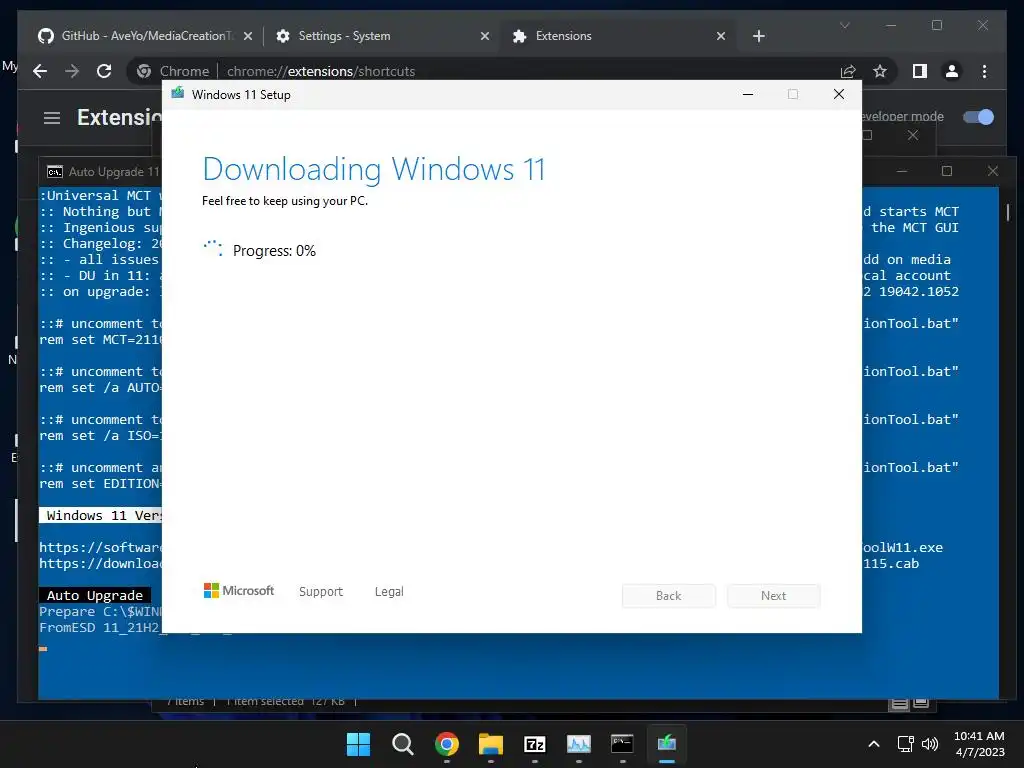Share this page from the address bar
The image size is (1024, 768).
[848, 71]
